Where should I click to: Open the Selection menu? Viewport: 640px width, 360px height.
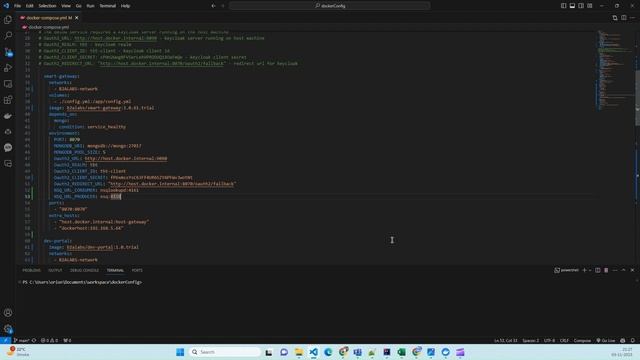(x=47, y=6)
